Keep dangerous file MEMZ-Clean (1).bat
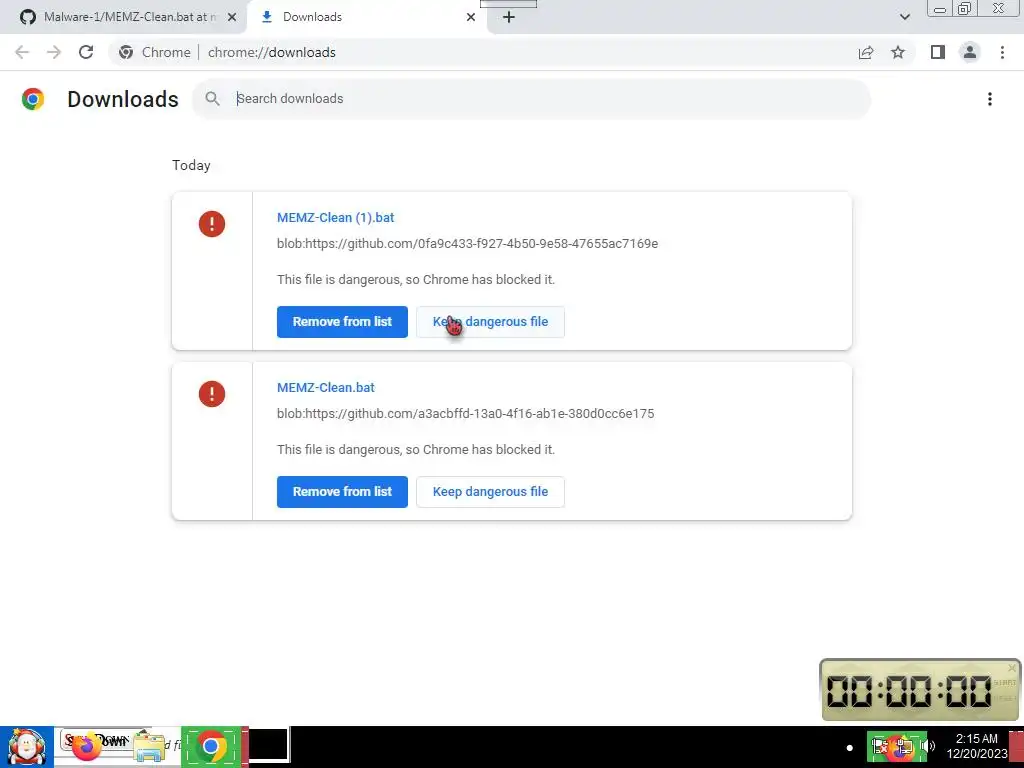The height and width of the screenshot is (768, 1024). pyautogui.click(x=490, y=322)
